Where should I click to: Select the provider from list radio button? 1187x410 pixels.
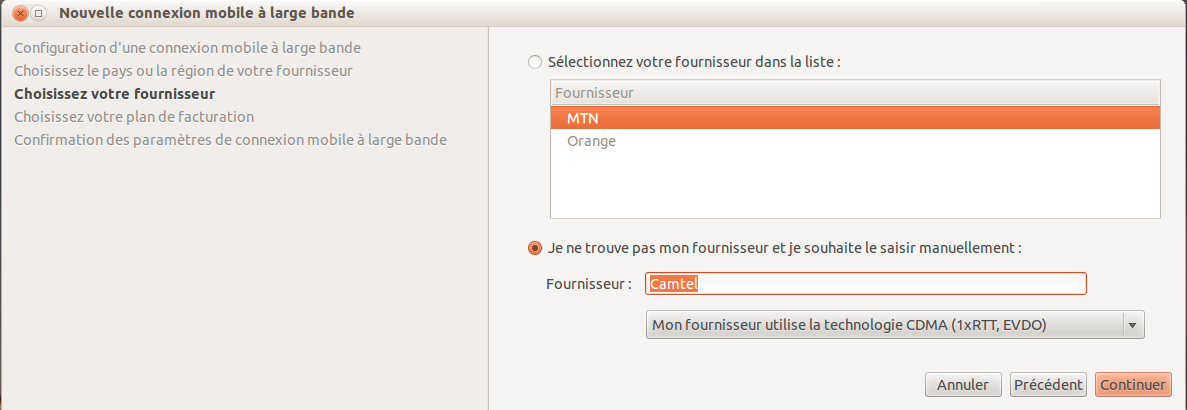click(535, 62)
